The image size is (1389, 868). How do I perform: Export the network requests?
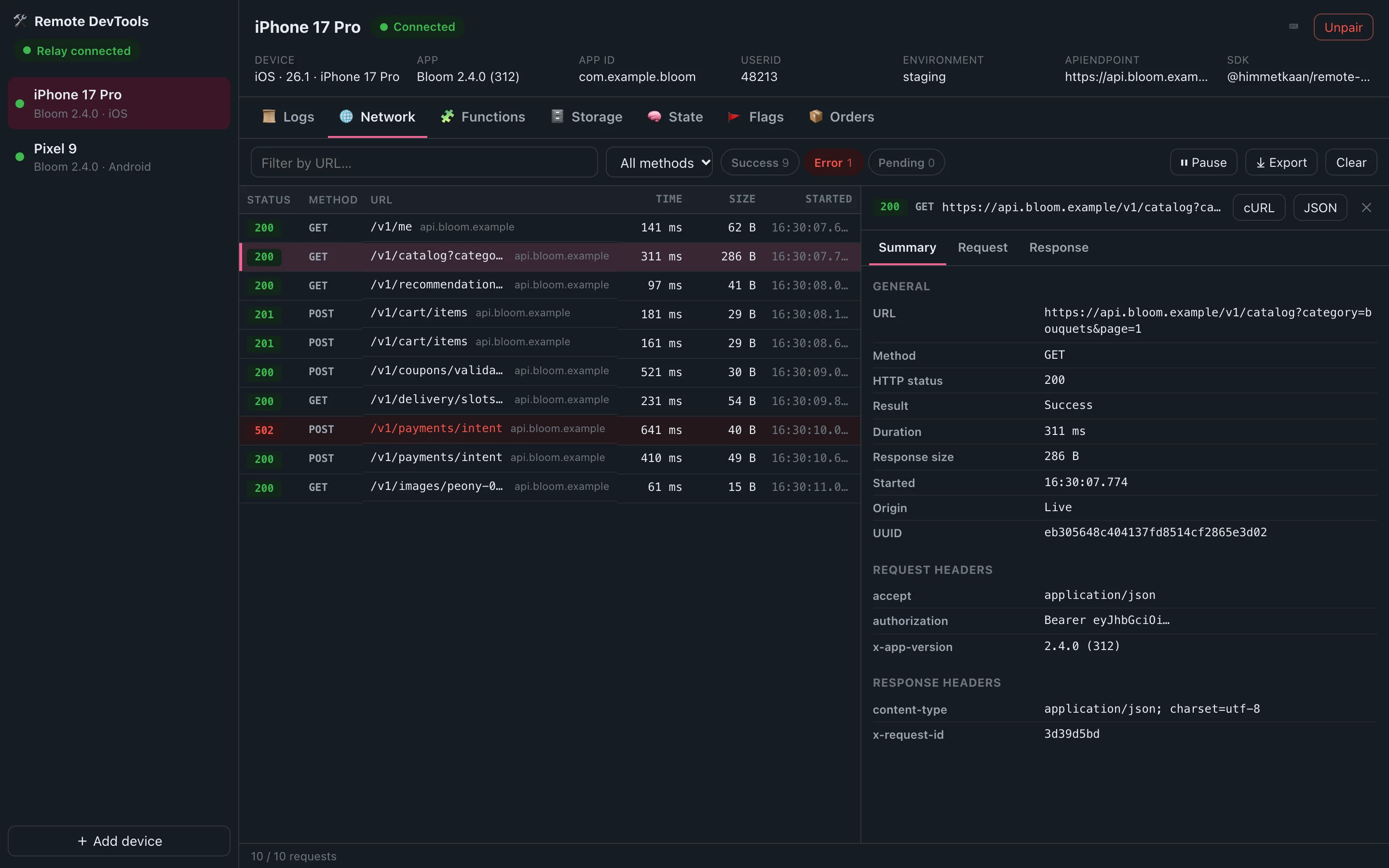(x=1280, y=163)
